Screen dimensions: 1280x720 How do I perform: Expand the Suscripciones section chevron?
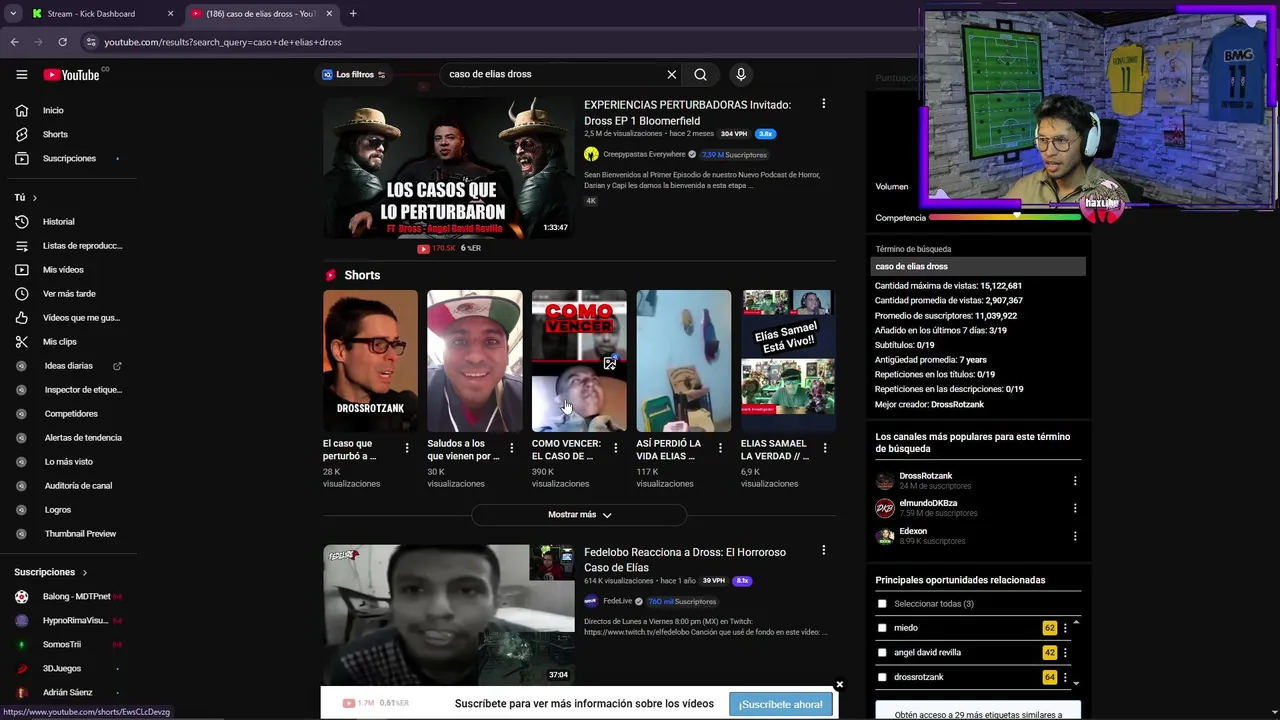tap(84, 572)
